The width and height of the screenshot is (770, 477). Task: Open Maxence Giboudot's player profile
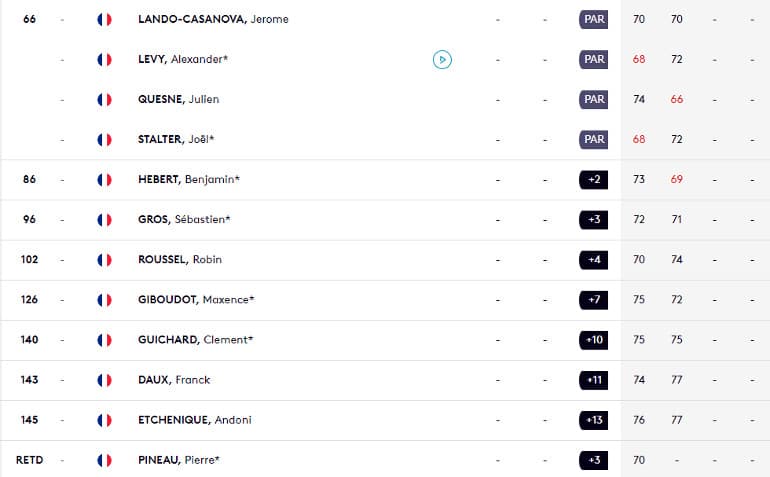[x=196, y=300]
